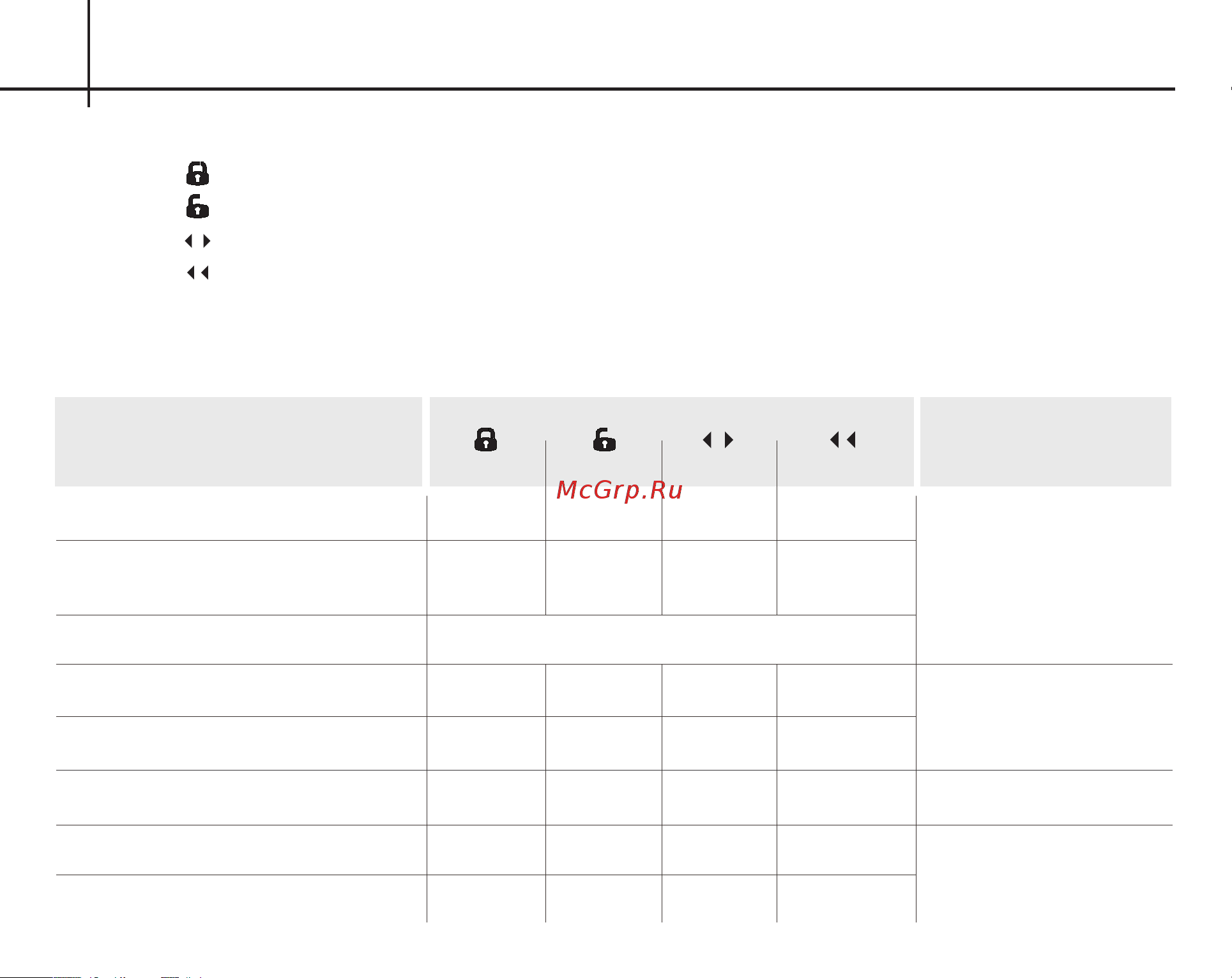1232x978 pixels.
Task: Click the first-row cell under the double-left arrows column
Action: point(846,518)
